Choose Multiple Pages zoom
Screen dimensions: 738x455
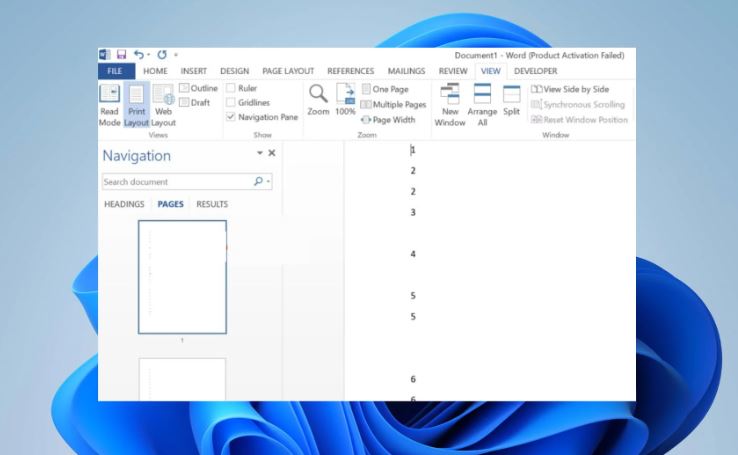[393, 104]
